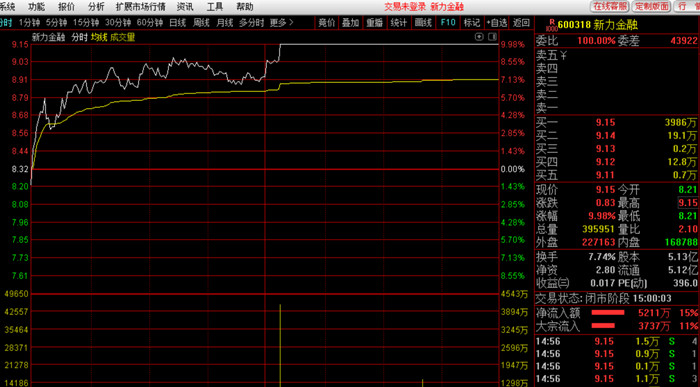This screenshot has height=387, width=700.
Task: Switch to 月线 monthly chart tab
Action: tap(225, 22)
